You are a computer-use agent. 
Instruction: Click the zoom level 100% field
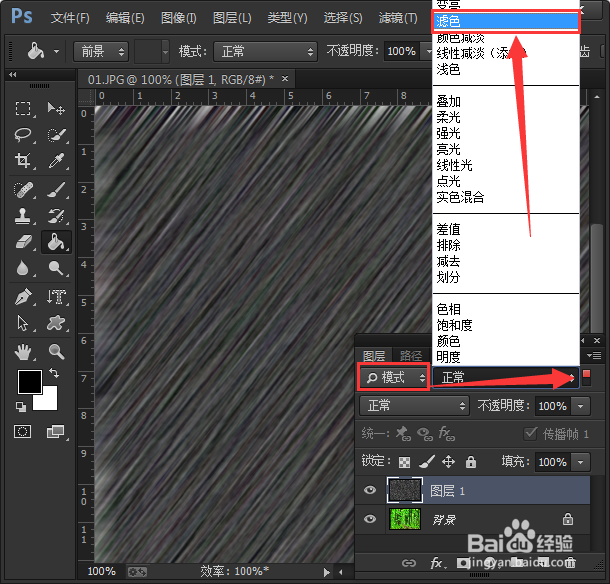point(102,571)
